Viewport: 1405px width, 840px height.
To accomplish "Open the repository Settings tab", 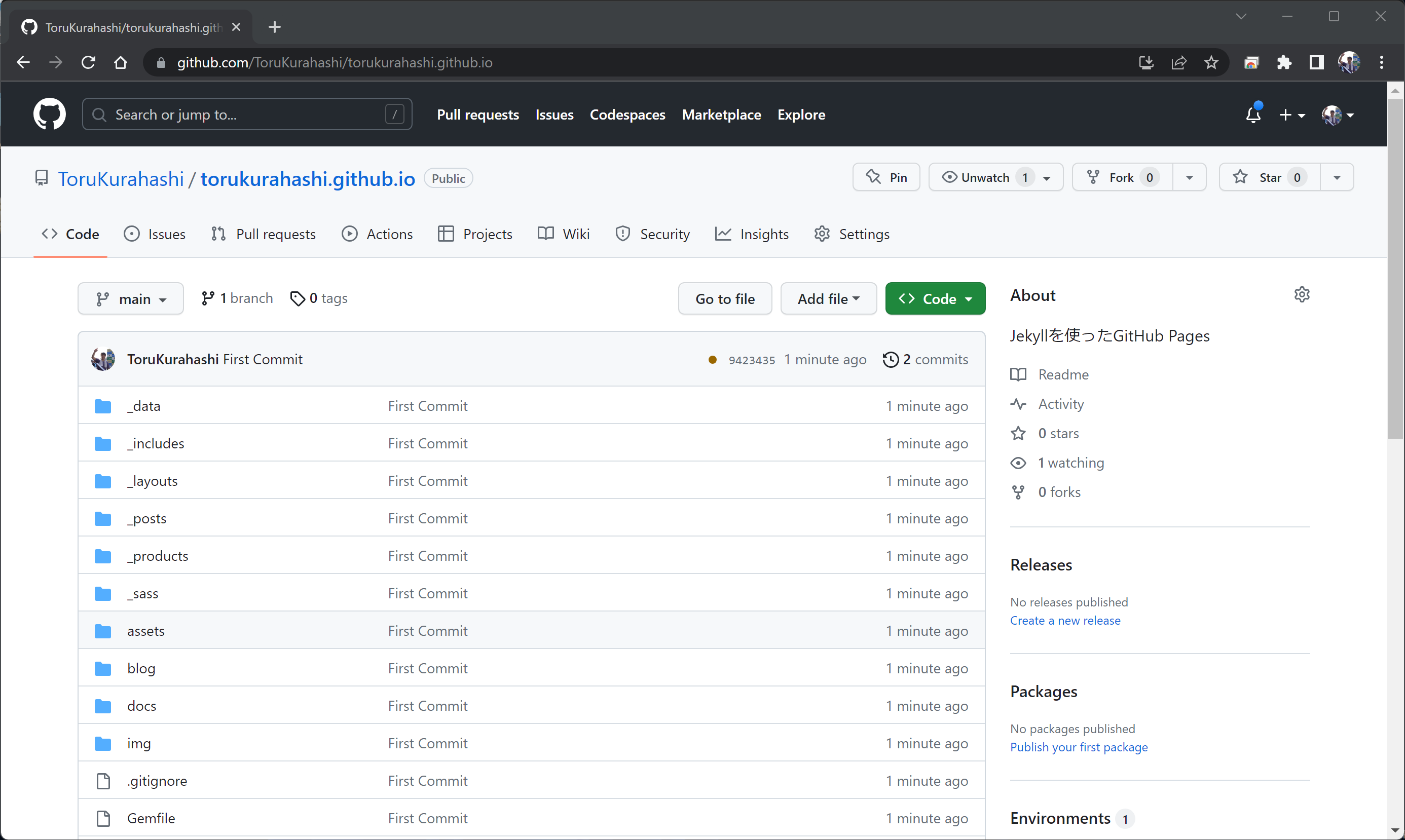I will point(852,235).
